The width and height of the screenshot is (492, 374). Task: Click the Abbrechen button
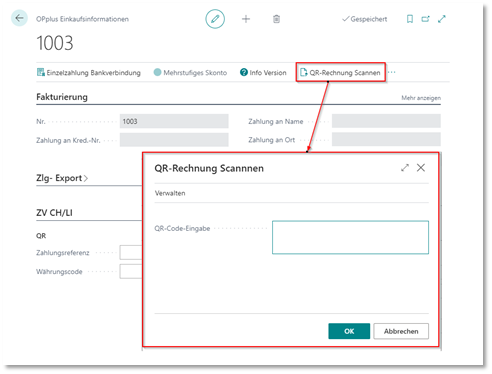click(401, 331)
